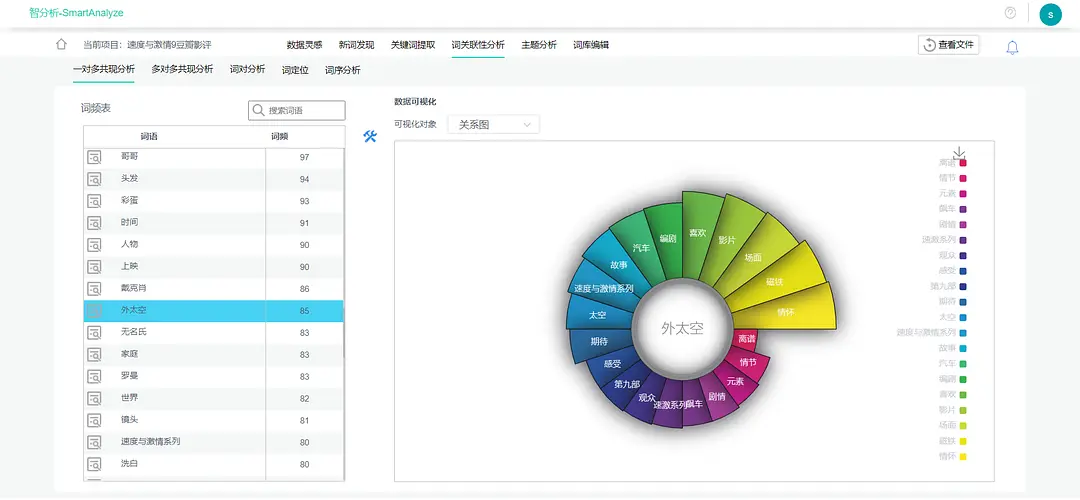The height and width of the screenshot is (500, 1080).
Task: Click the magnifier icon in the search box
Action: pyautogui.click(x=258, y=110)
